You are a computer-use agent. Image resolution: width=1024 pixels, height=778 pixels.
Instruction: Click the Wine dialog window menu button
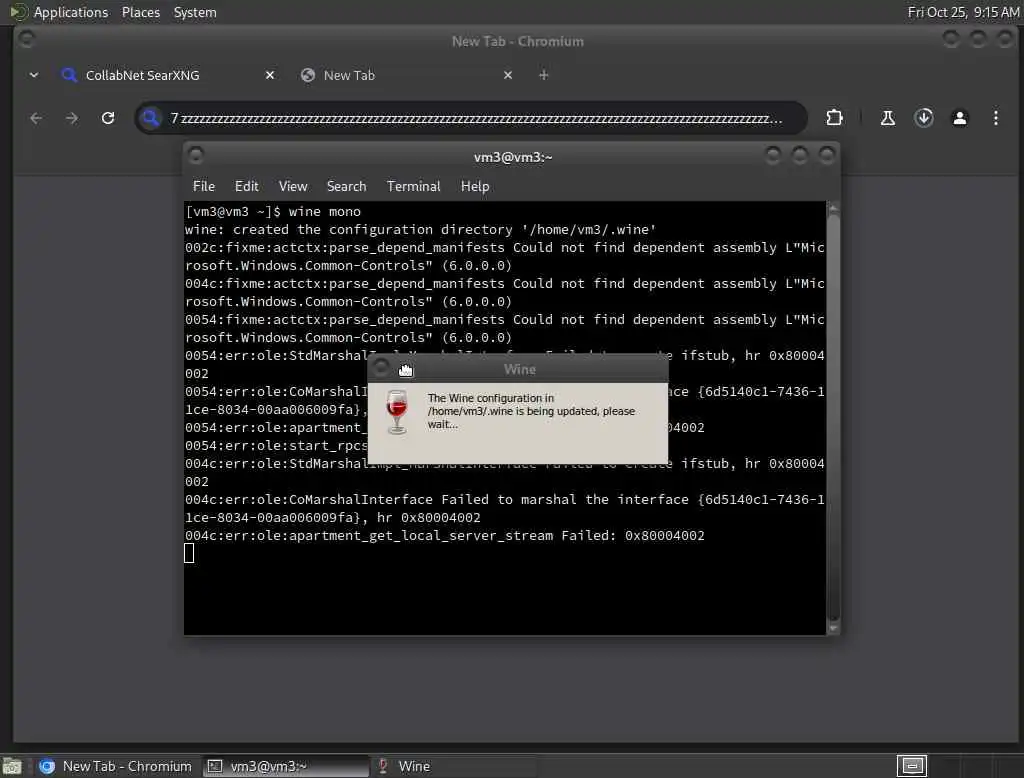[381, 368]
